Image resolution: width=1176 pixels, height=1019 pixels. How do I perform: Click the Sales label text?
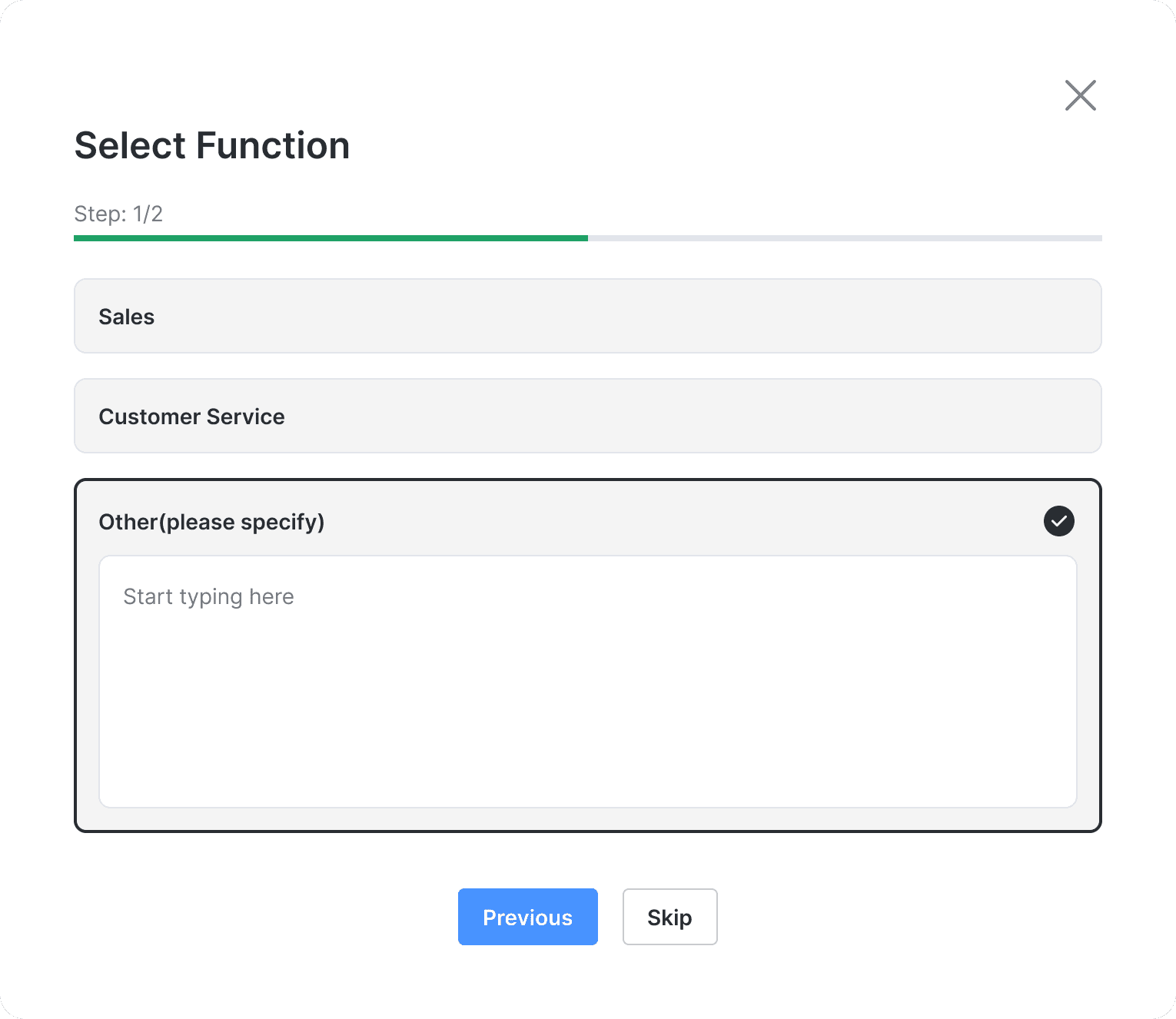pyautogui.click(x=127, y=317)
